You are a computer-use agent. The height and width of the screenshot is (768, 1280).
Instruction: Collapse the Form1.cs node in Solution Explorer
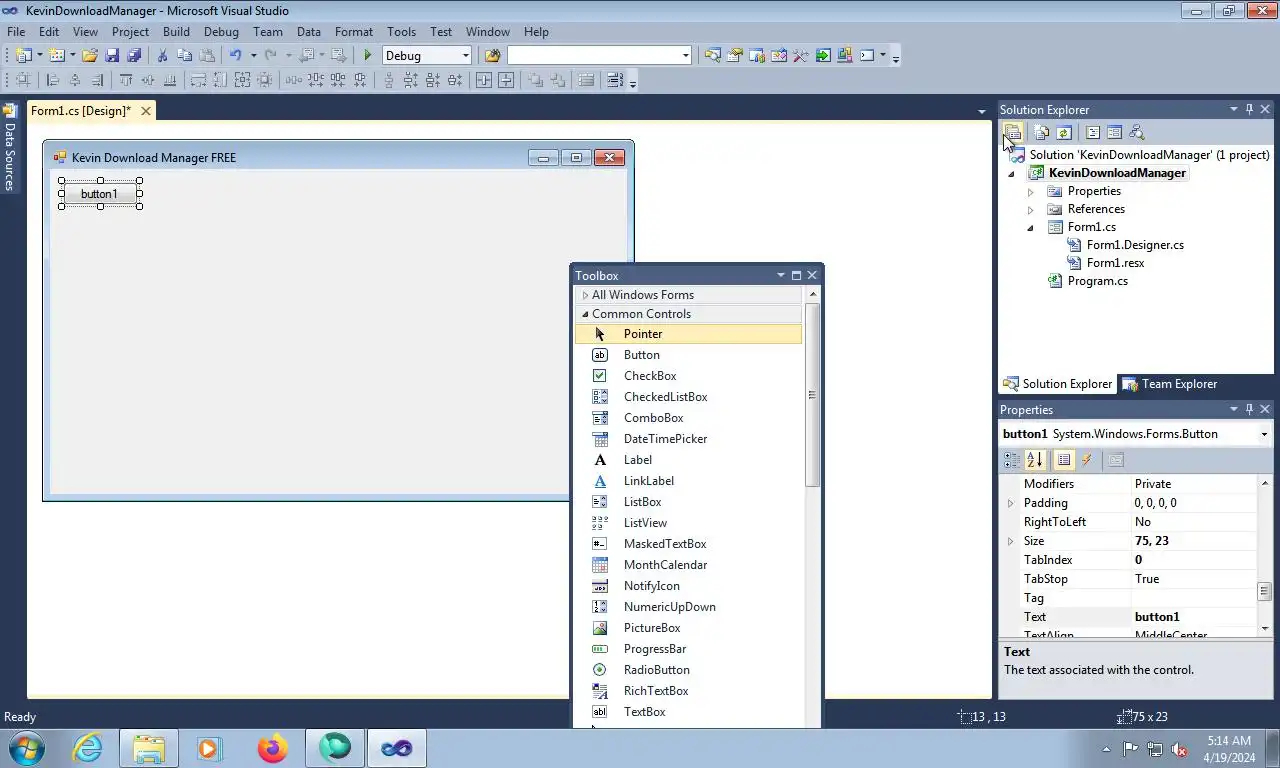(x=1031, y=228)
